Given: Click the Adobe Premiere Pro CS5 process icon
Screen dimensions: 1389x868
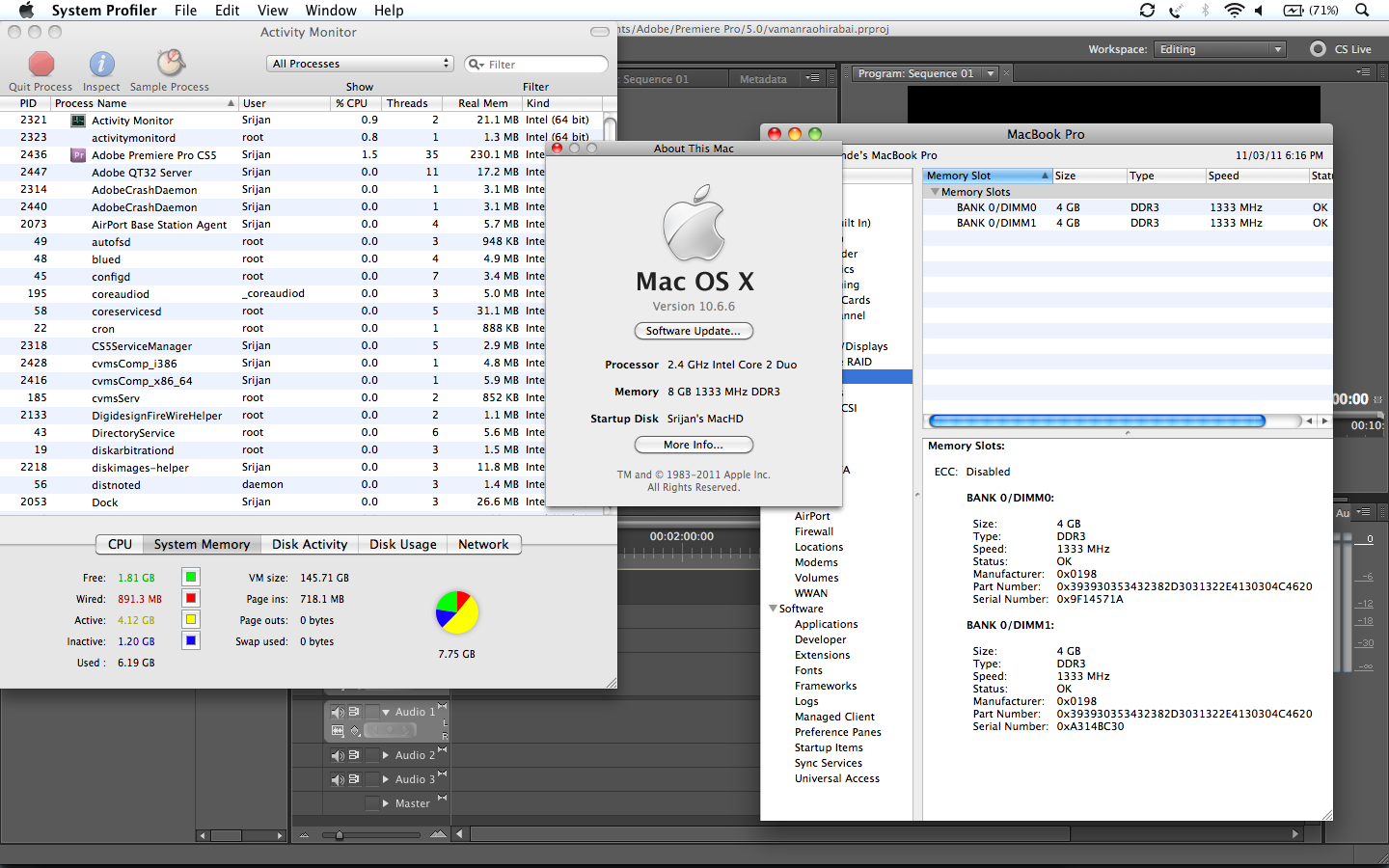Looking at the screenshot, I should click(78, 154).
